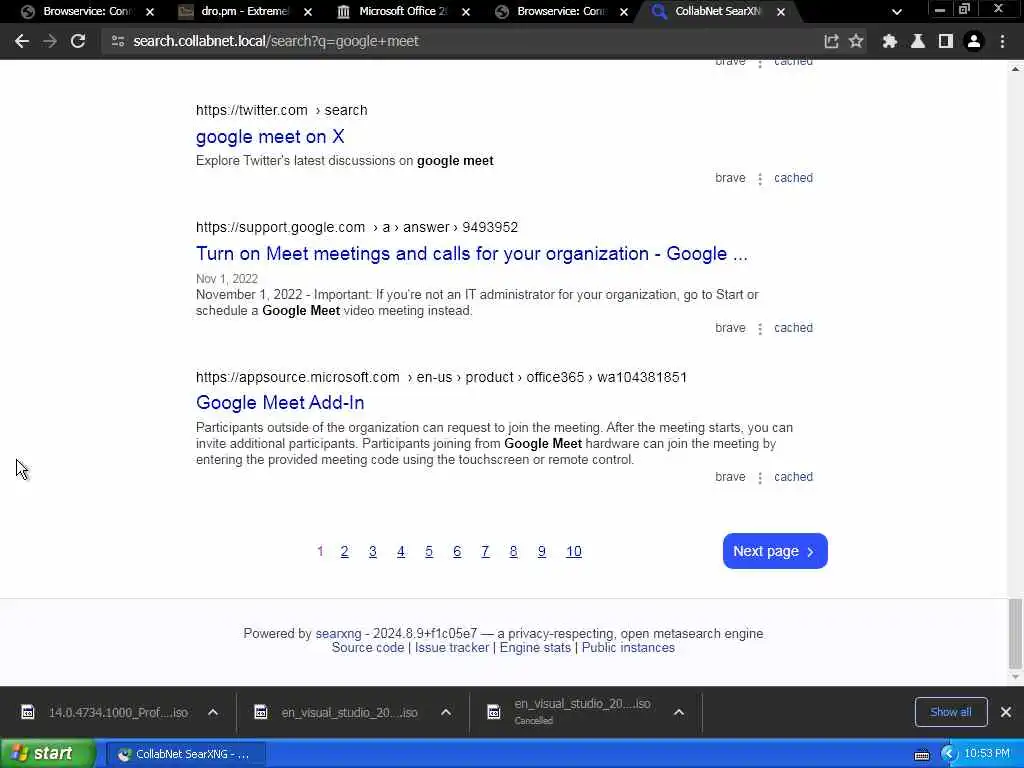Switch to the second Browservice tab
Screen dimensions: 1024x768
561,12
